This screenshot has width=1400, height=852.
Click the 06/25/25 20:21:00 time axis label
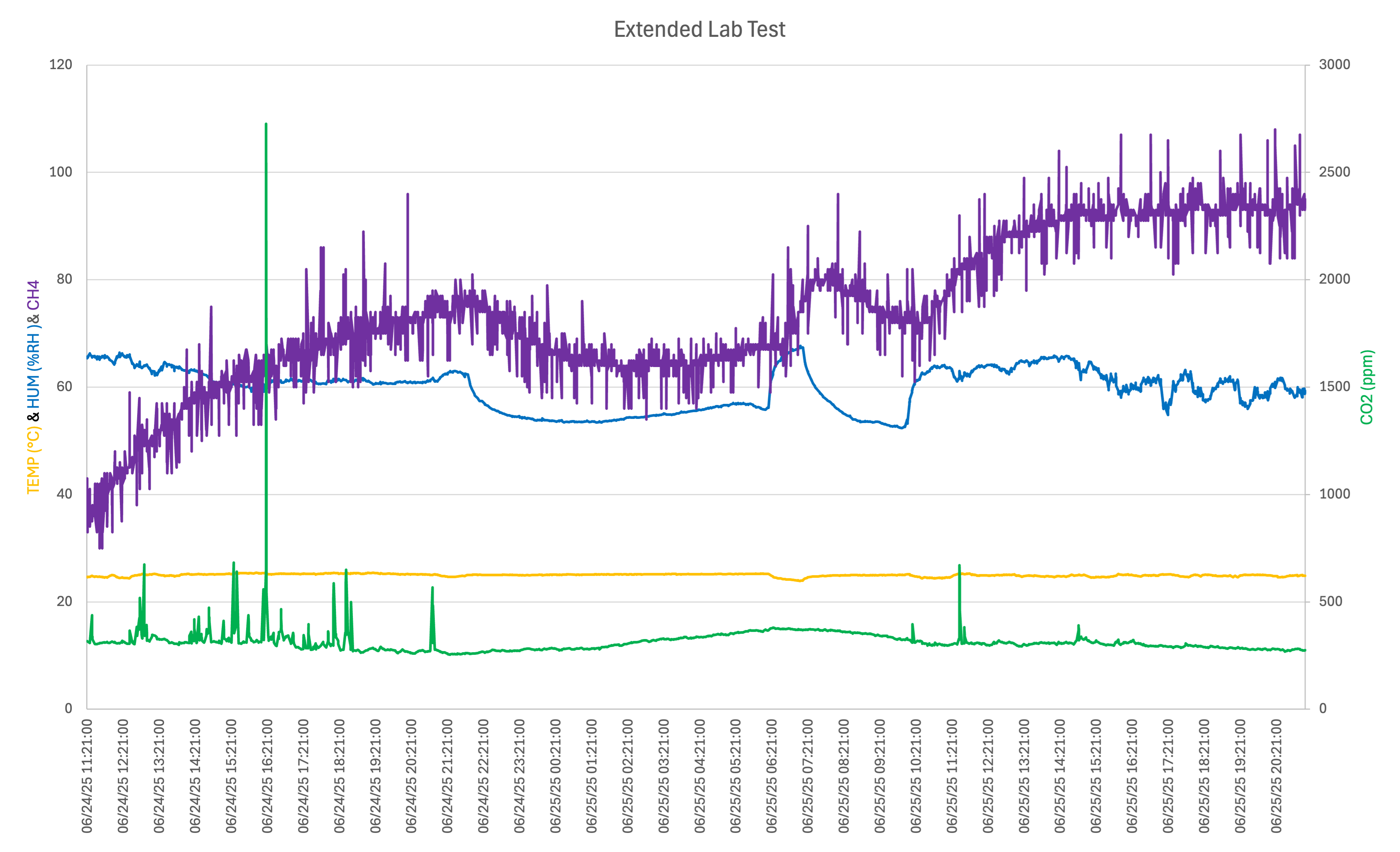pos(1276,776)
